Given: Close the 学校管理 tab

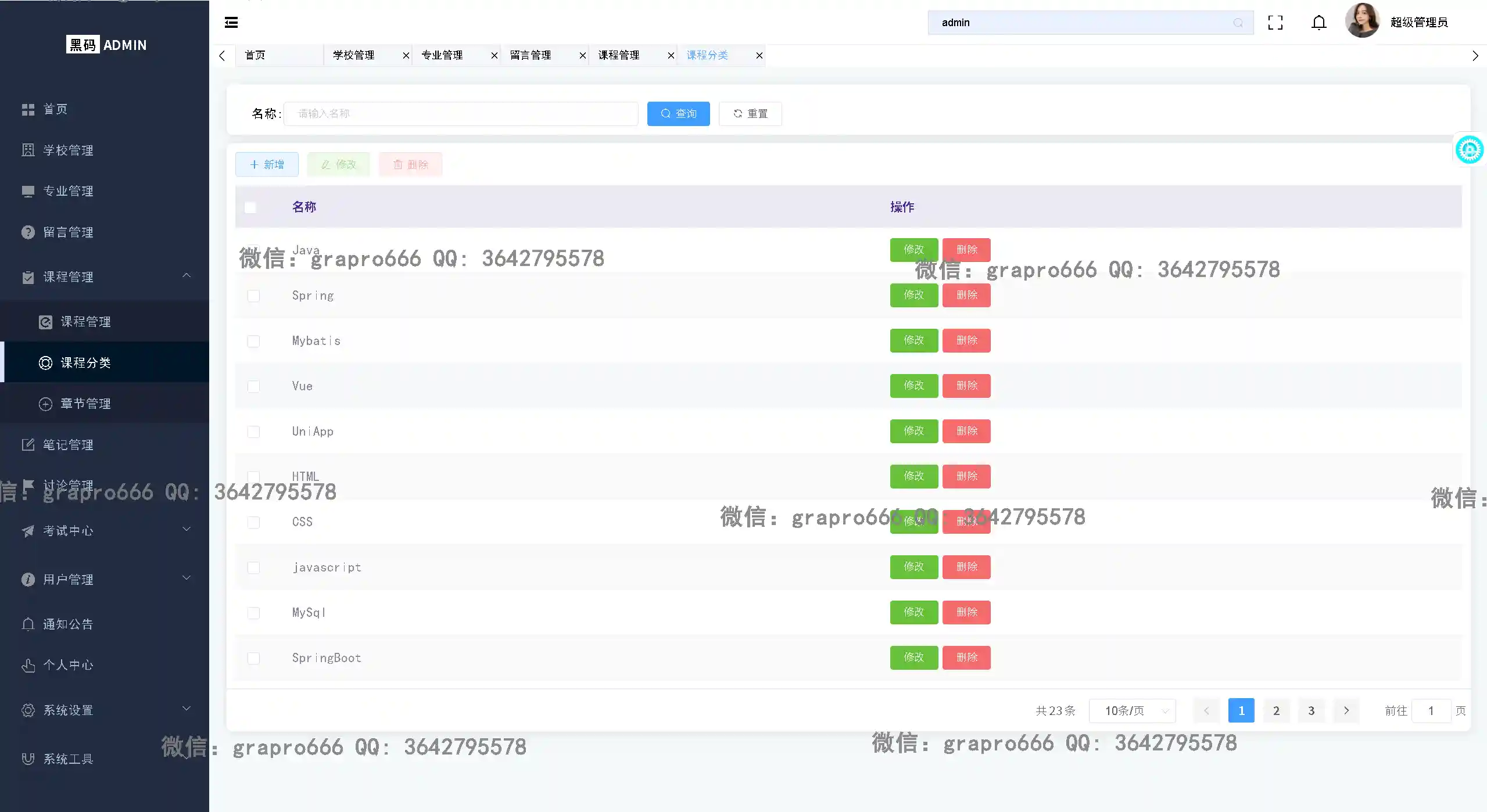Looking at the screenshot, I should [x=406, y=56].
